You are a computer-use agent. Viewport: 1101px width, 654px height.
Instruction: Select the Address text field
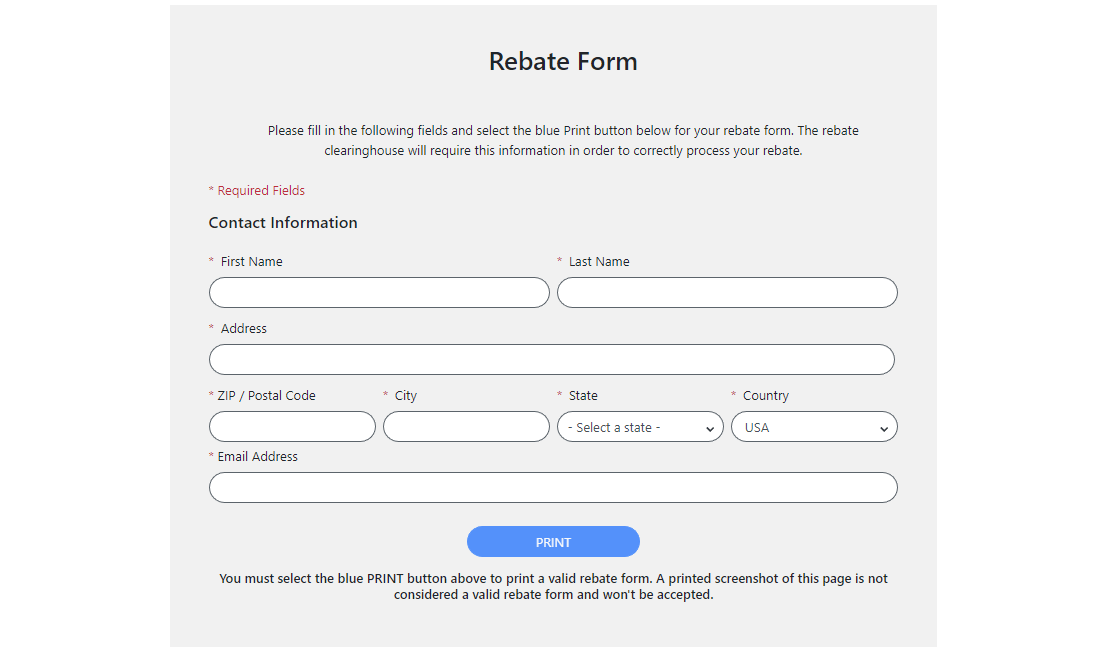551,359
